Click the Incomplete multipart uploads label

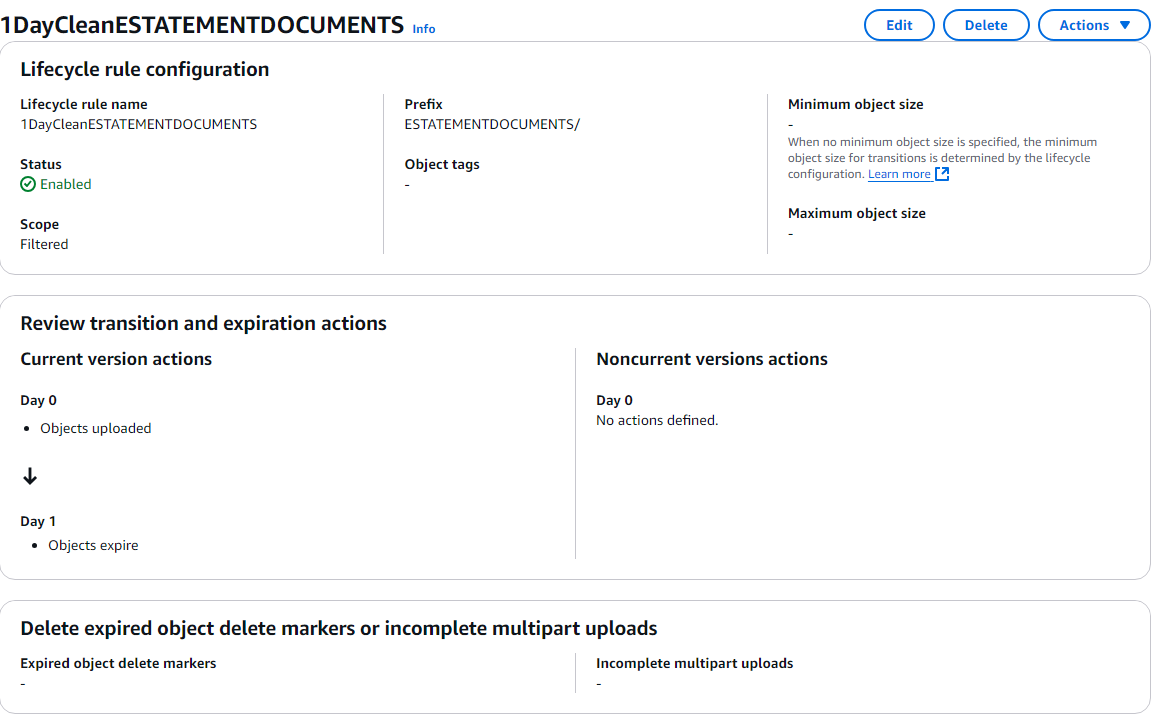(694, 663)
